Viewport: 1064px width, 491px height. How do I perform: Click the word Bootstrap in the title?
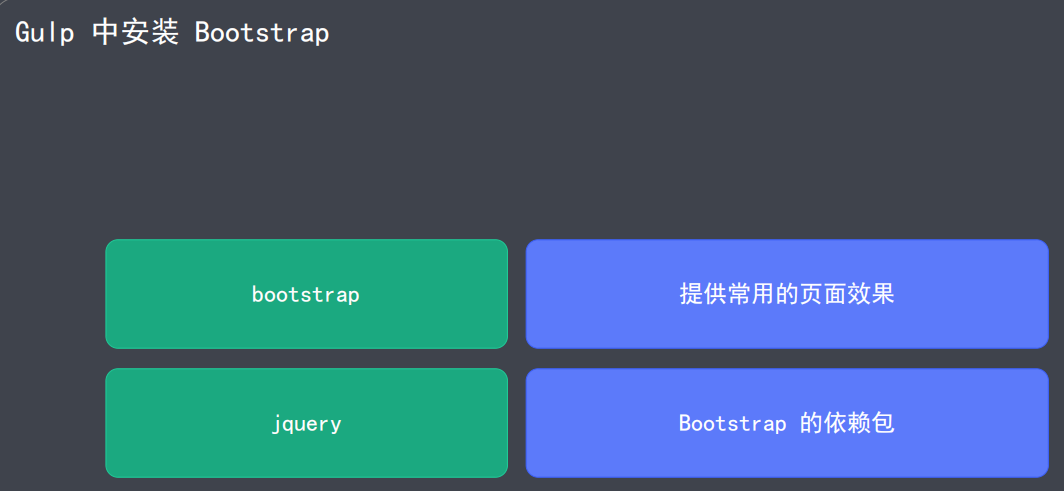262,32
